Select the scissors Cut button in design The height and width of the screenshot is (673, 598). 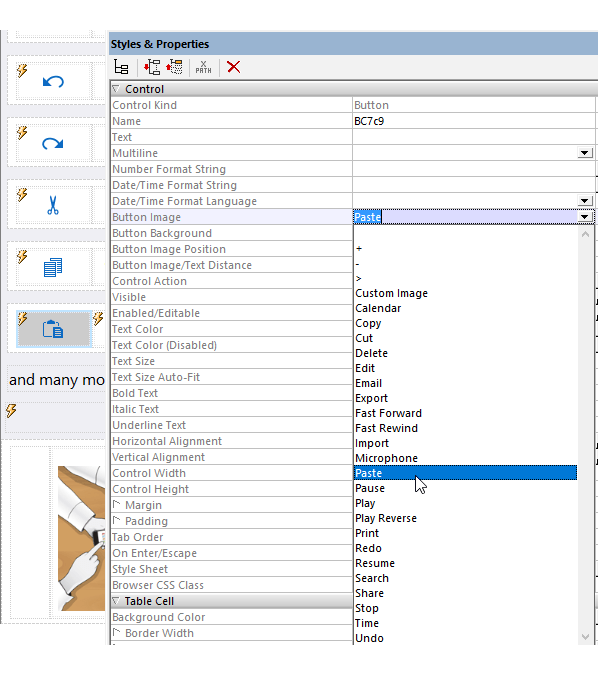coord(54,205)
